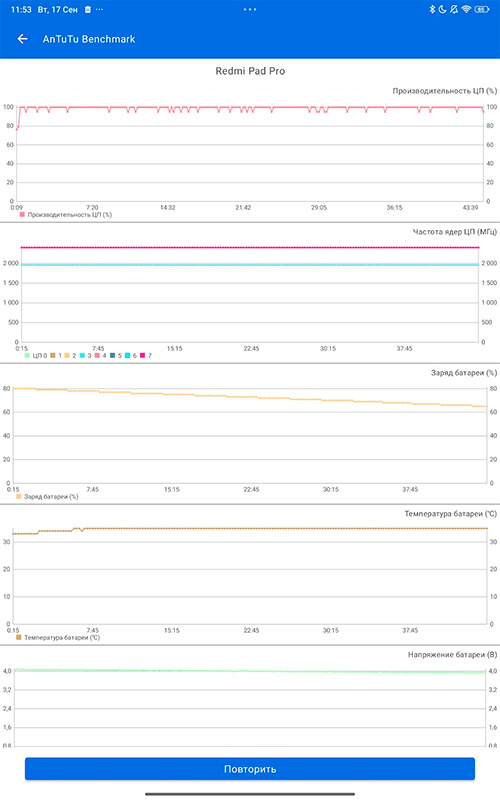
Task: Click the Повторить button
Action: point(250,768)
